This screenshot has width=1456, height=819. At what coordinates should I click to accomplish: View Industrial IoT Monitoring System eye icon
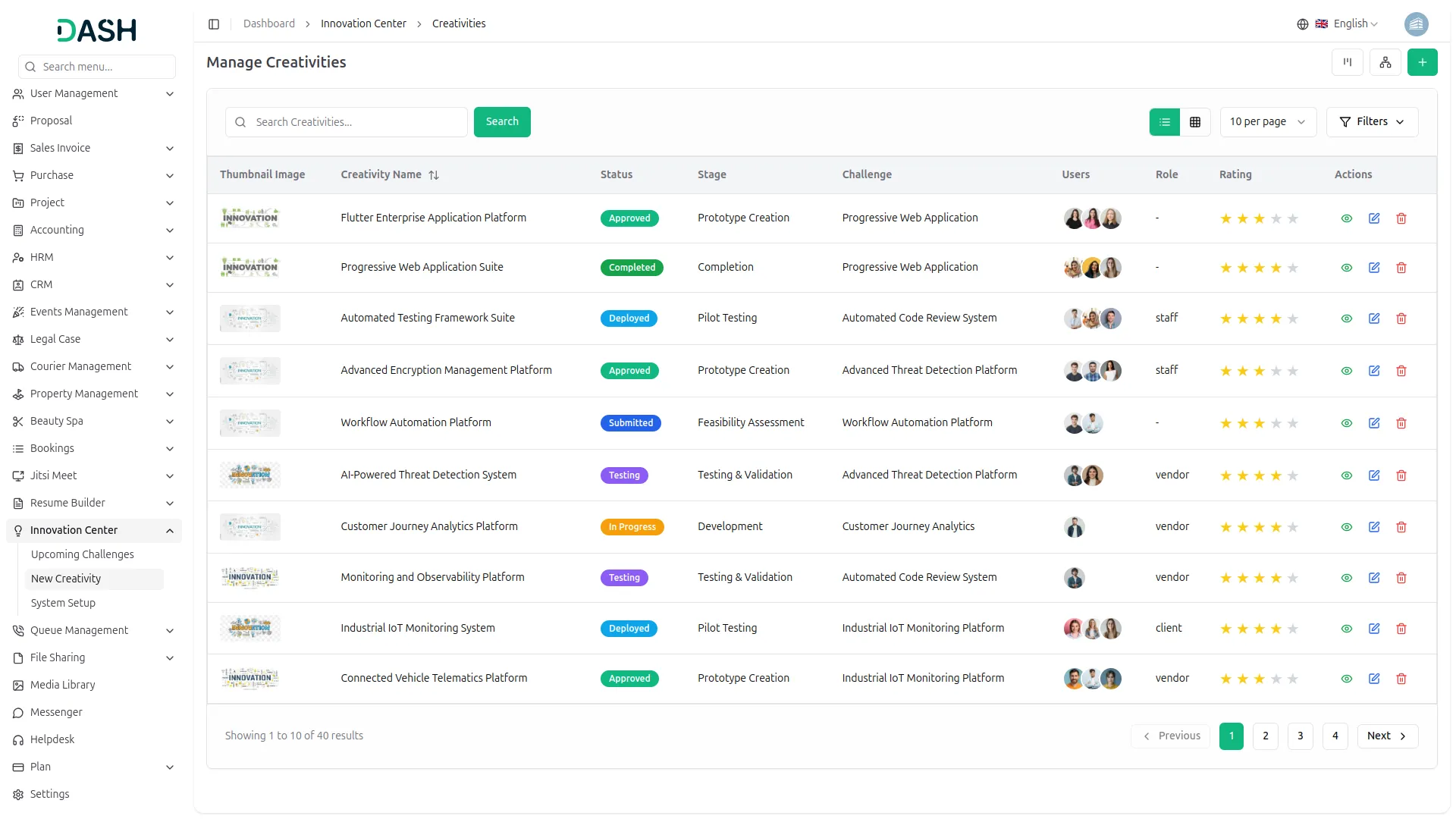click(x=1347, y=629)
